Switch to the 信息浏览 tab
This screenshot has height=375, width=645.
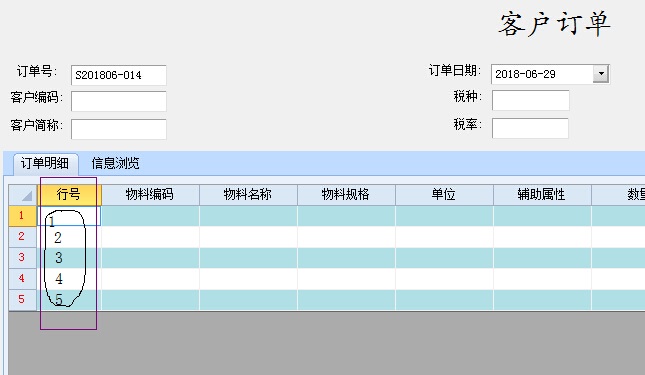point(115,163)
